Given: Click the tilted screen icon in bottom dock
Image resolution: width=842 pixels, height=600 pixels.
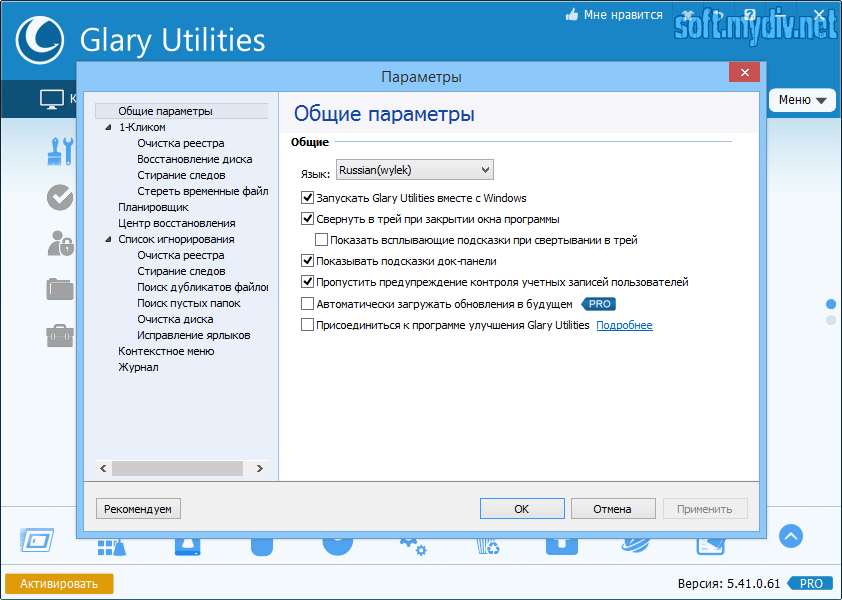Looking at the screenshot, I should (37, 540).
